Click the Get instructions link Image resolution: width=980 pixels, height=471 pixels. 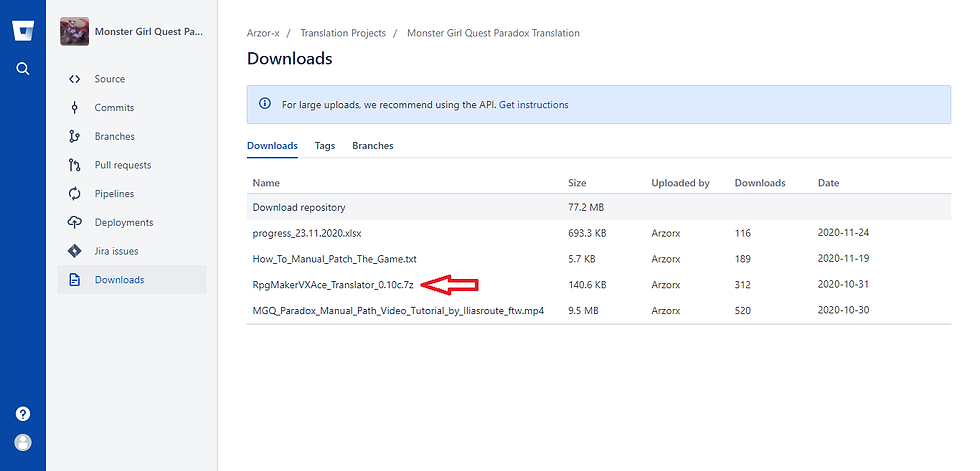(534, 105)
